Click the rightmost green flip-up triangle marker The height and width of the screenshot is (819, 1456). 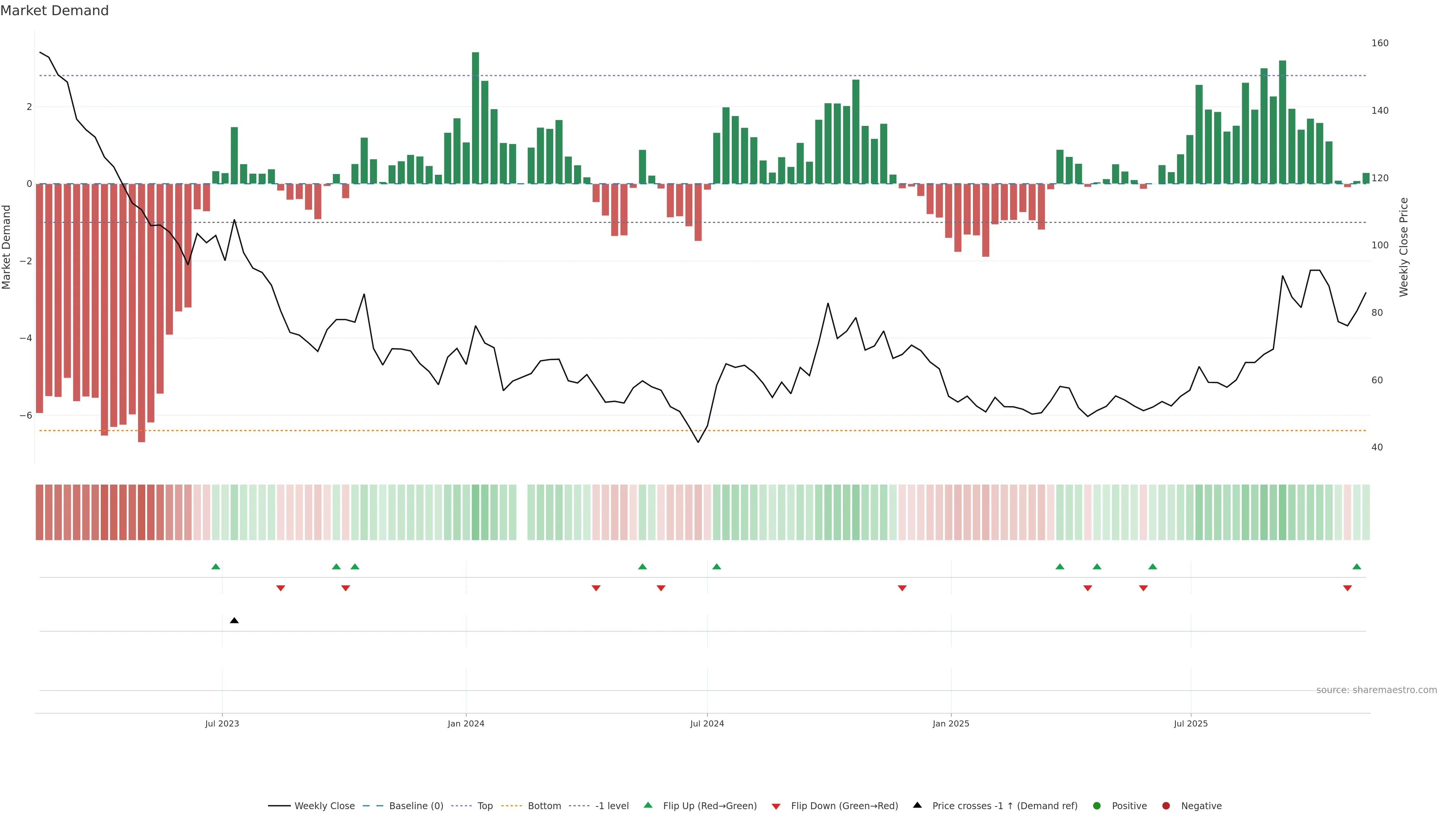(x=1357, y=566)
